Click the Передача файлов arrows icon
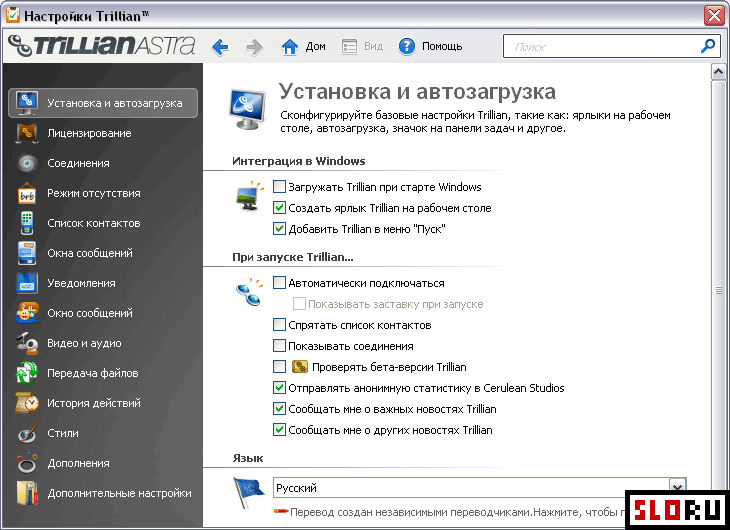 [27, 373]
